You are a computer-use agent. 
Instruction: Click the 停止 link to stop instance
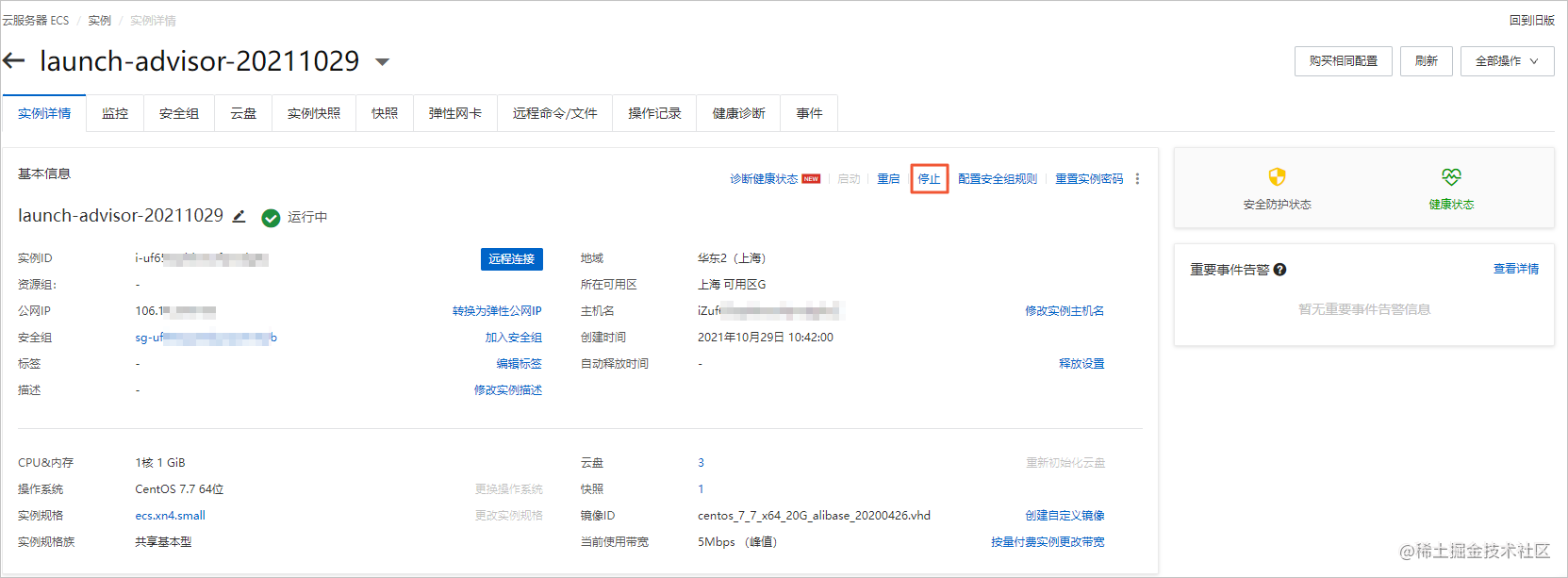(930, 179)
